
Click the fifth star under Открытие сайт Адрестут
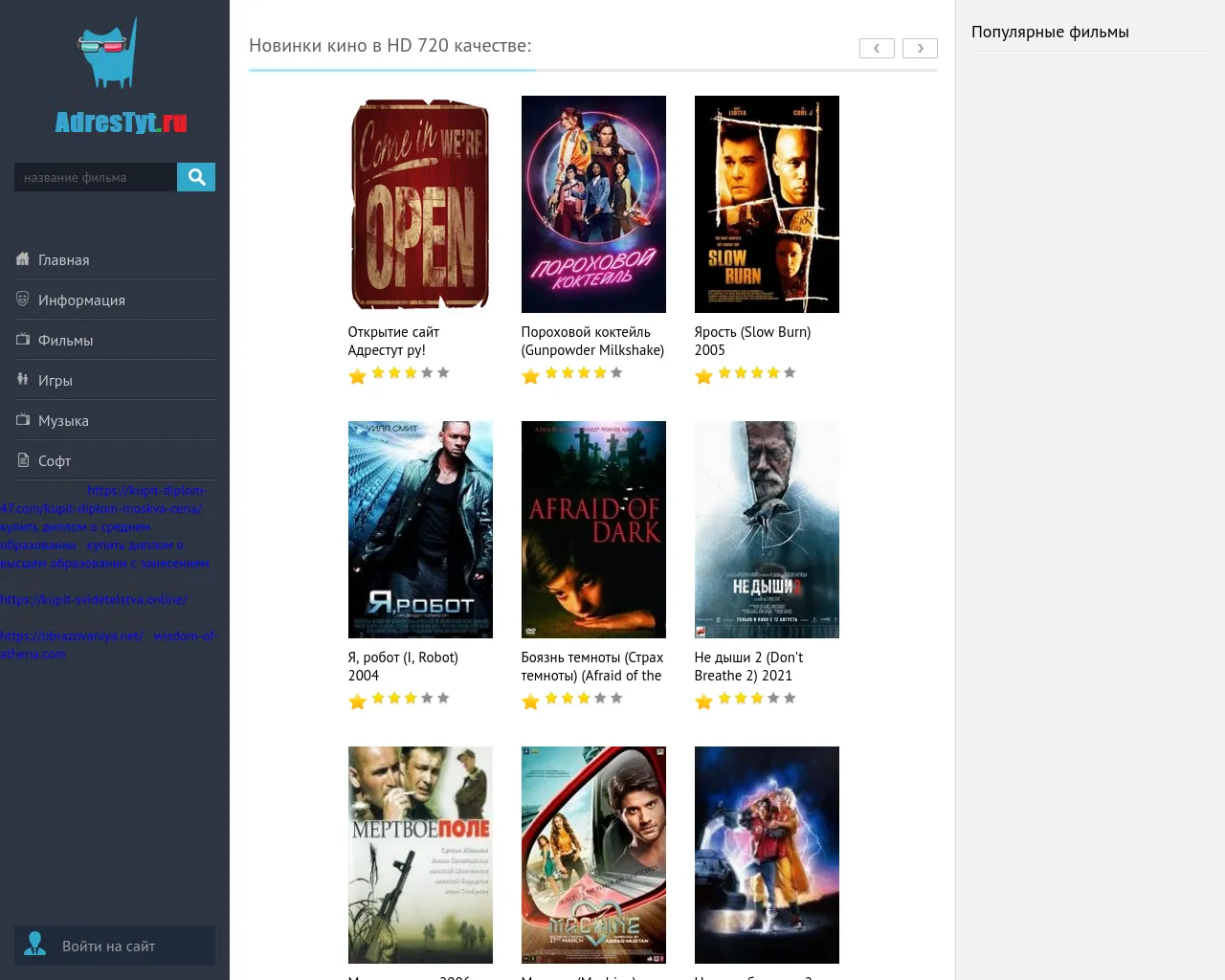(x=443, y=372)
